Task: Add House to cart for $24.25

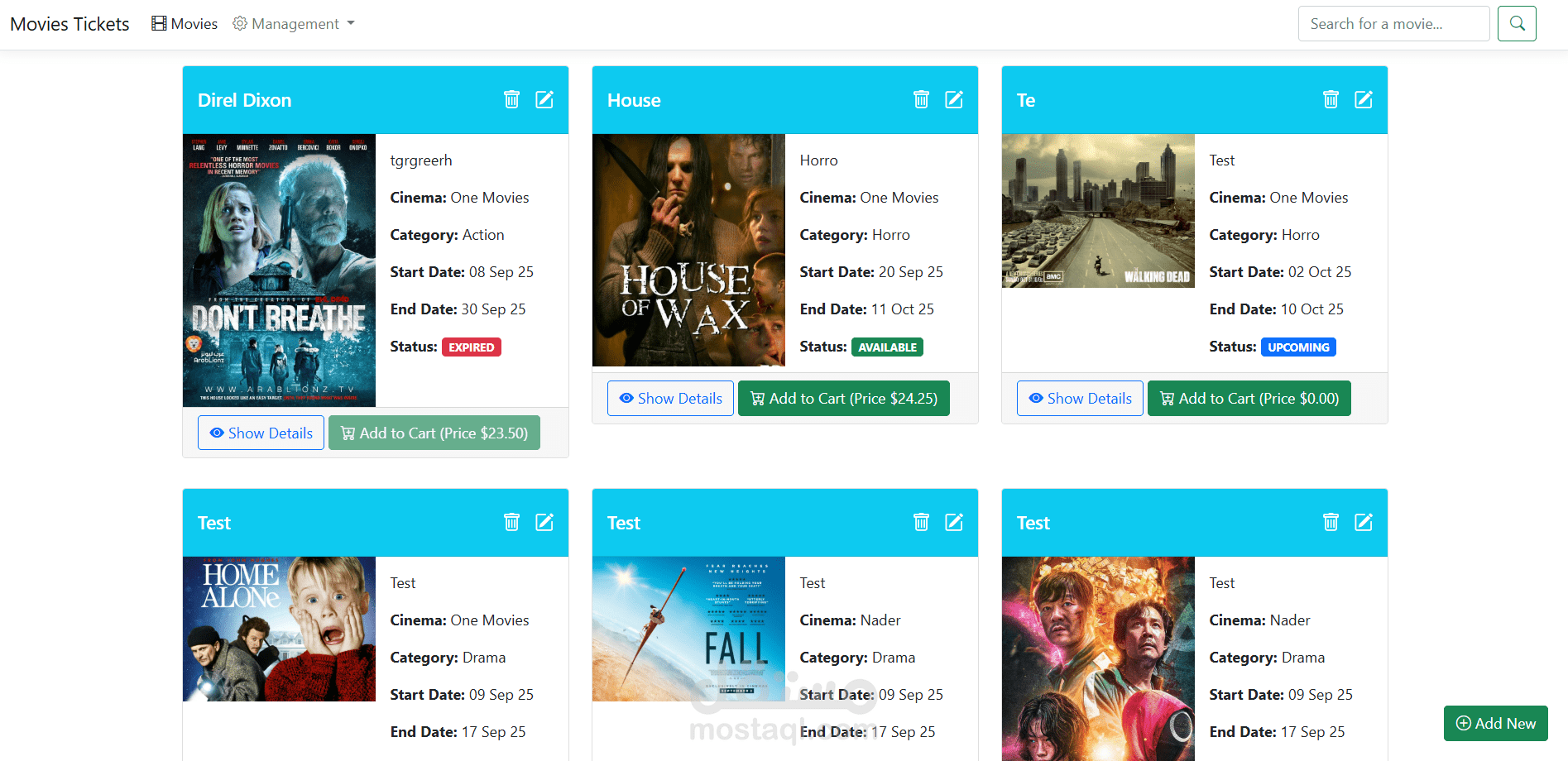Action: pos(844,398)
